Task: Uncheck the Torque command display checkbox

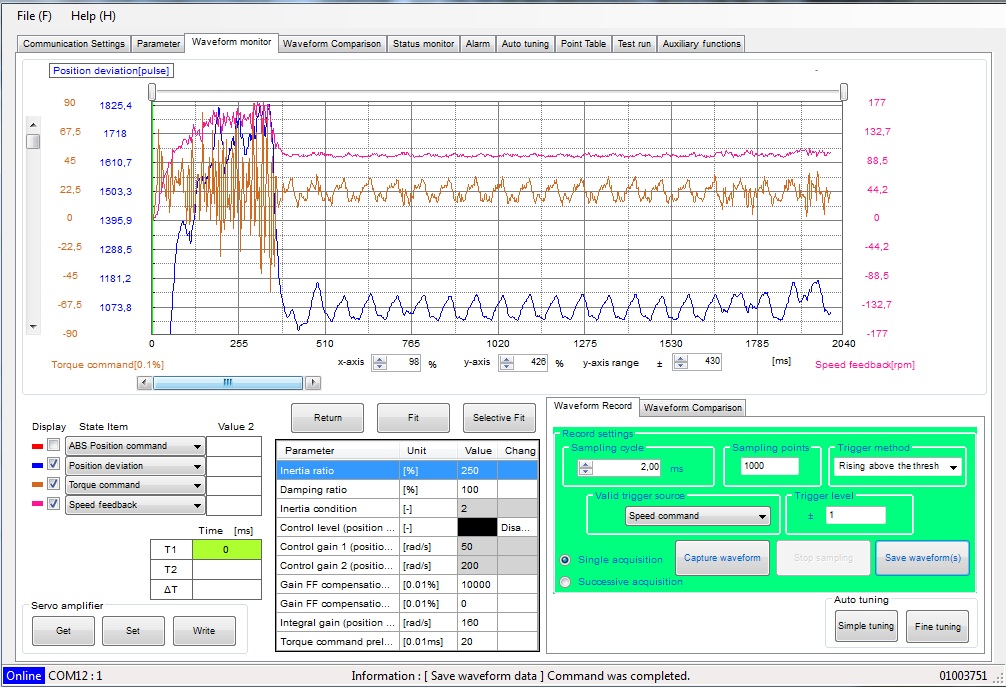Action: pos(54,485)
